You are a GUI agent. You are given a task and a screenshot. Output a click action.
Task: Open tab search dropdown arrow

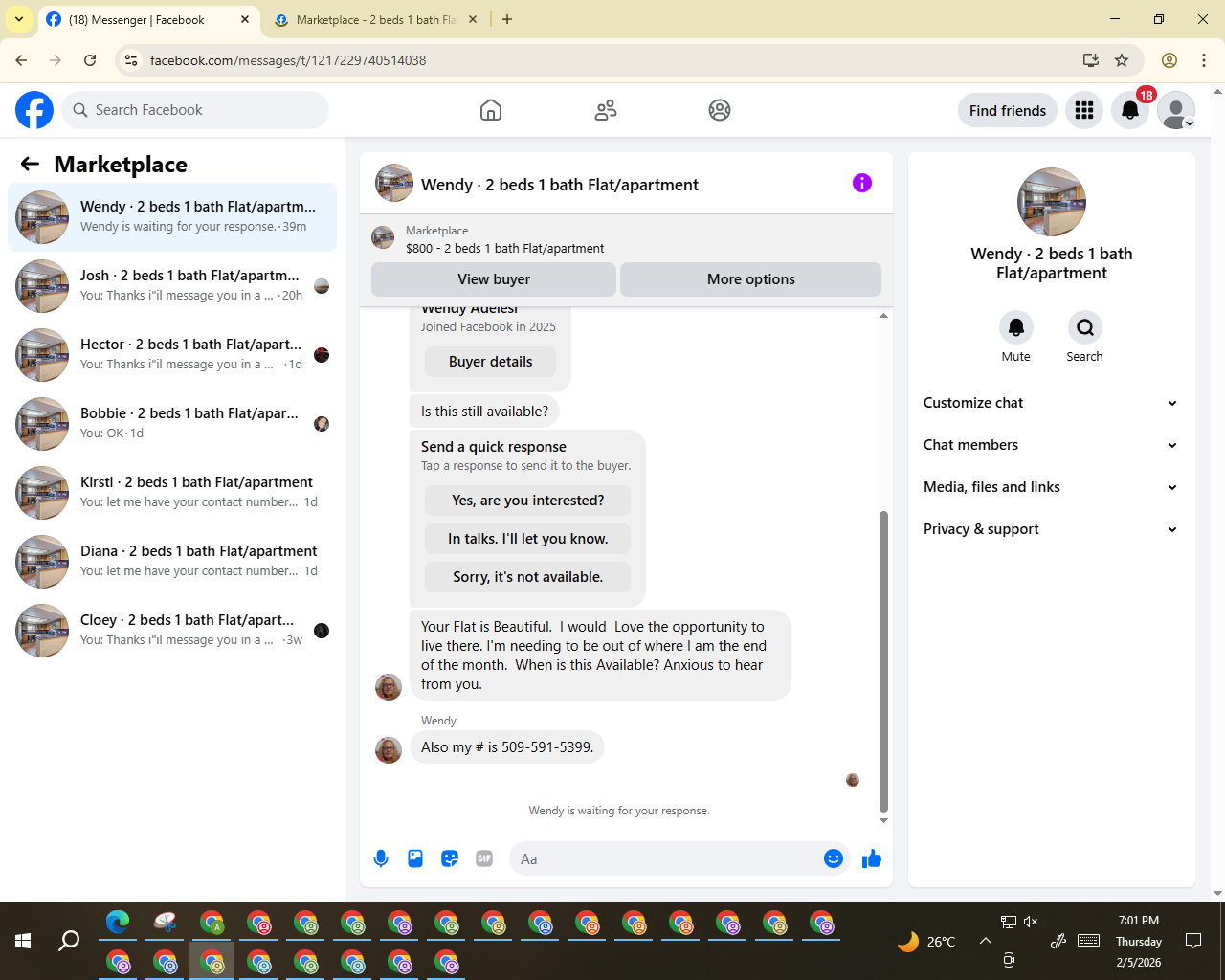click(19, 19)
